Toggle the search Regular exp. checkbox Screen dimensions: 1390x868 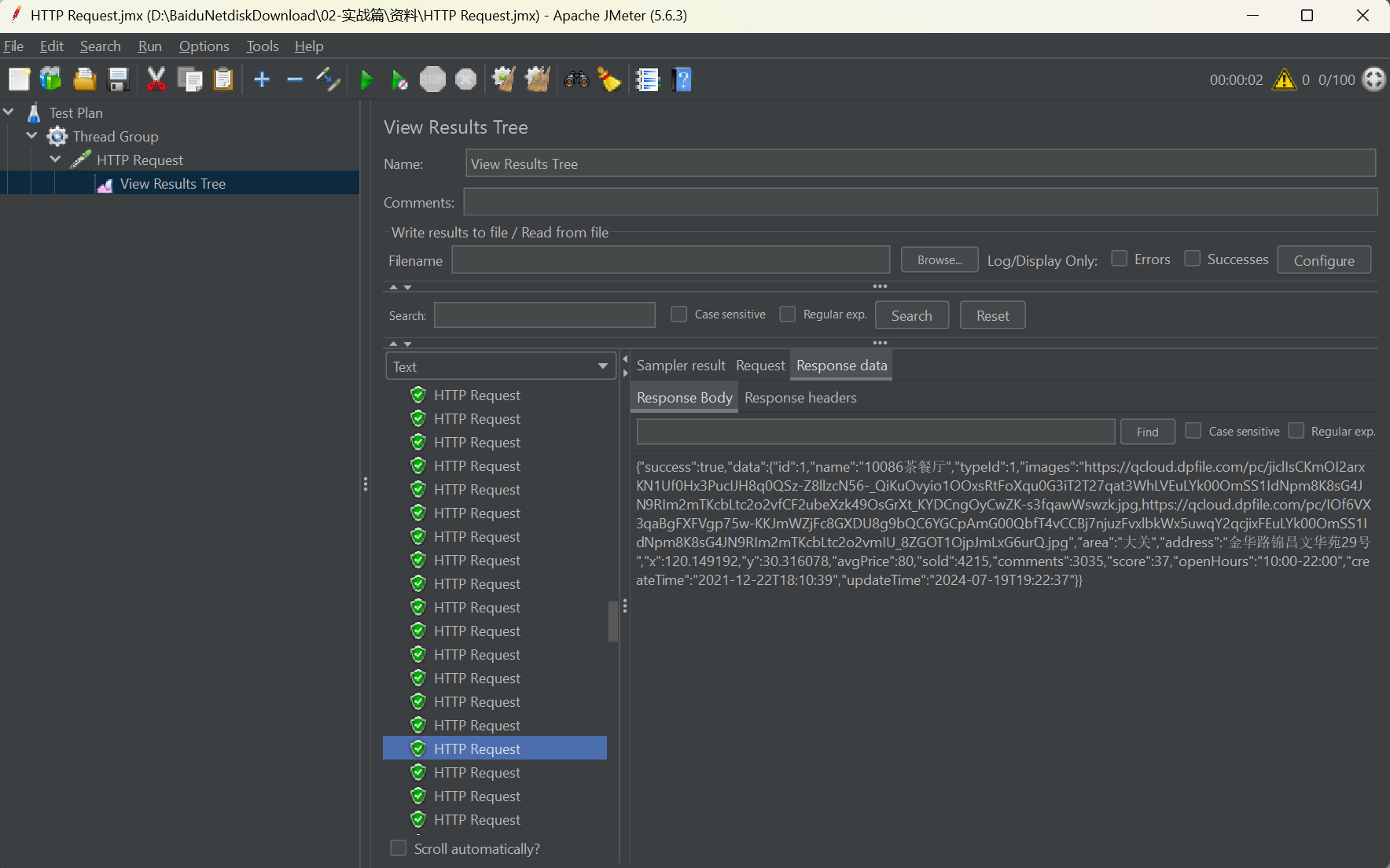[787, 314]
